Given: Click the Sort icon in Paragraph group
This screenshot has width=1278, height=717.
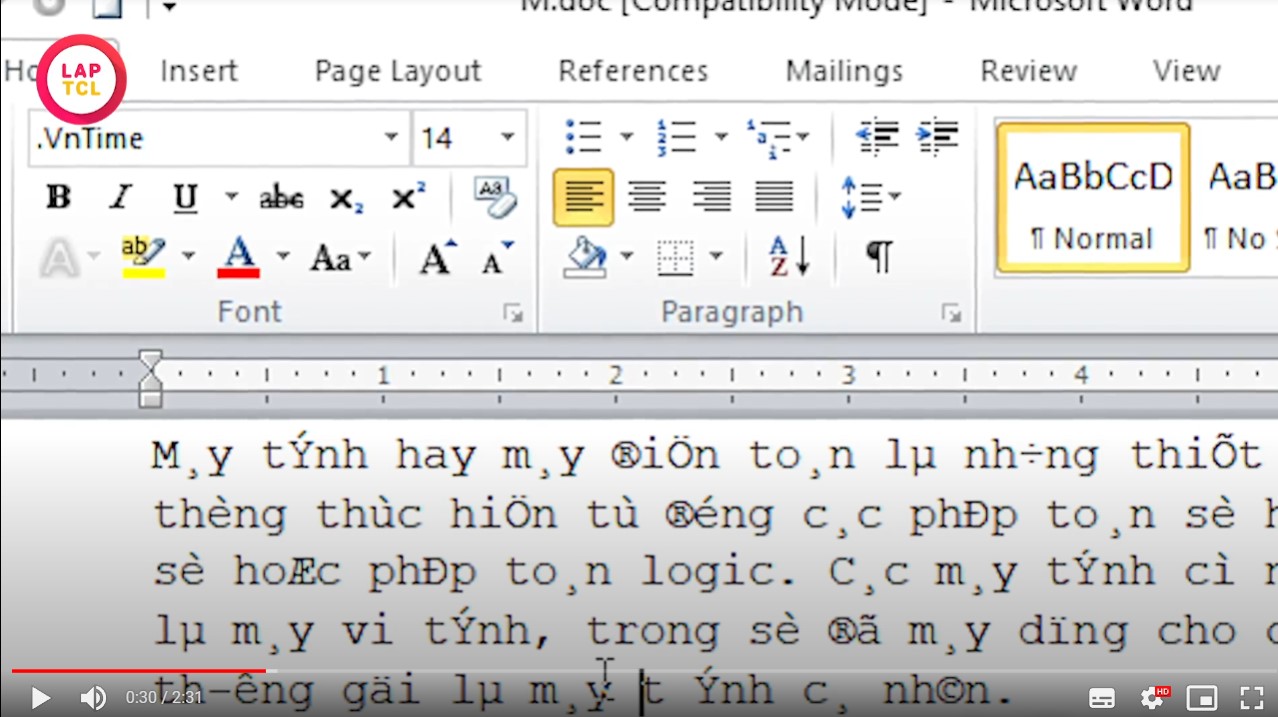Looking at the screenshot, I should point(789,257).
